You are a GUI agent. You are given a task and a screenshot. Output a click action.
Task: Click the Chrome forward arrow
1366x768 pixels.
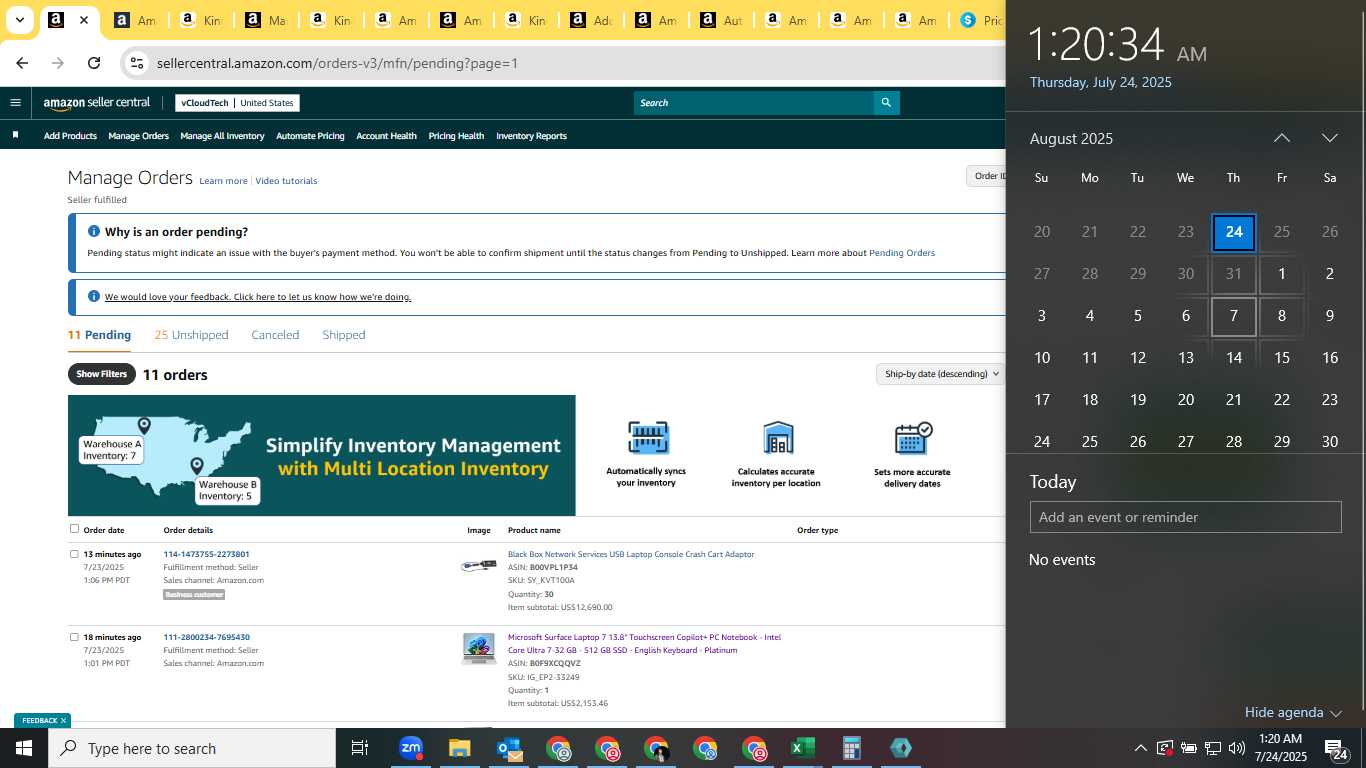pos(58,63)
